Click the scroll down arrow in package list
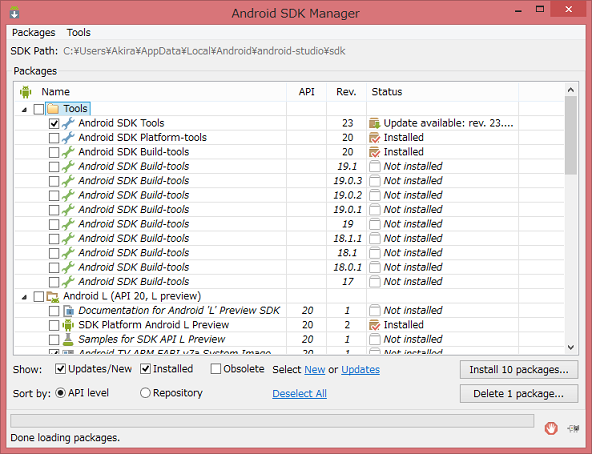 pos(571,347)
